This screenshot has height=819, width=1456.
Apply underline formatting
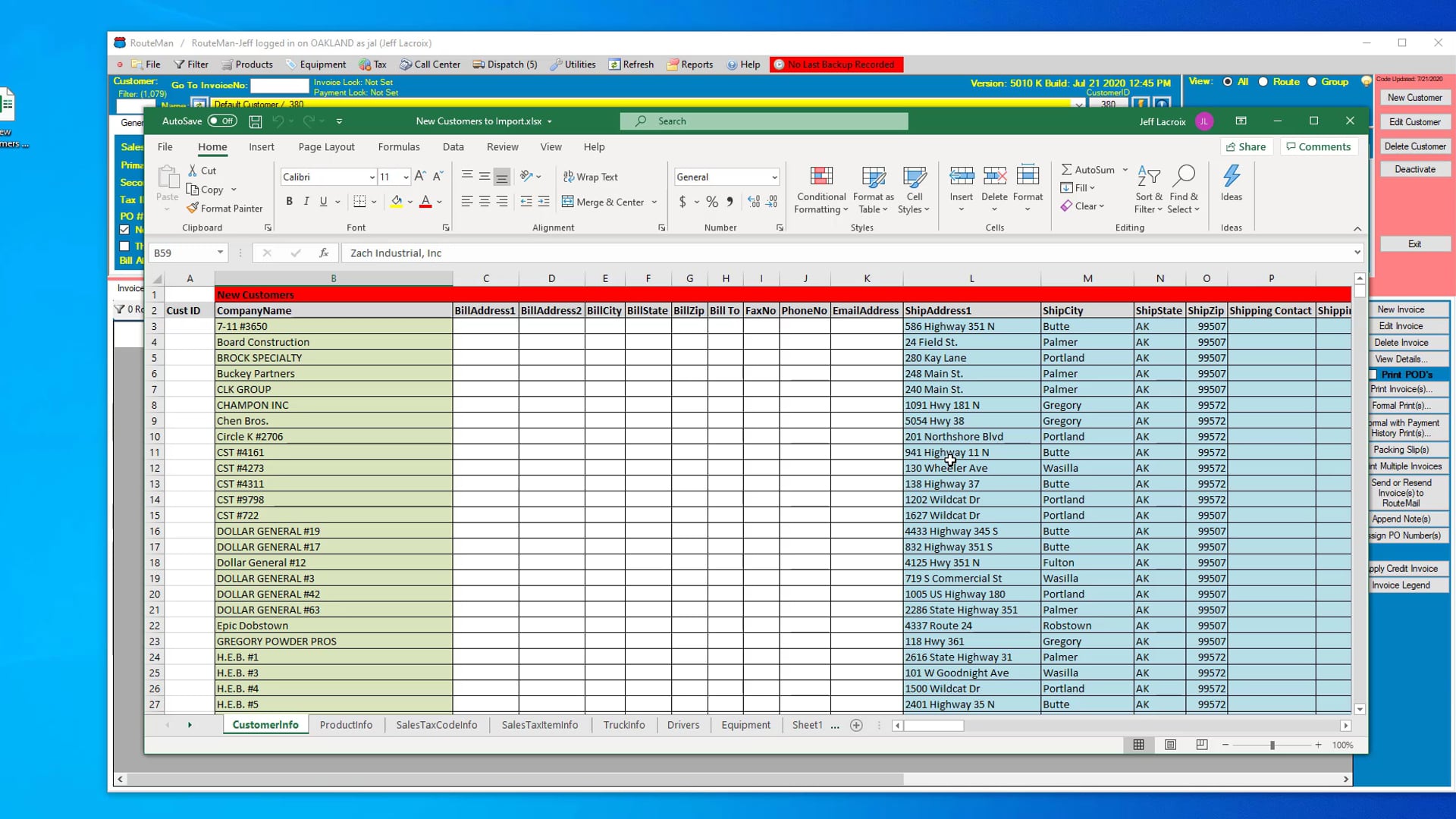[x=324, y=202]
